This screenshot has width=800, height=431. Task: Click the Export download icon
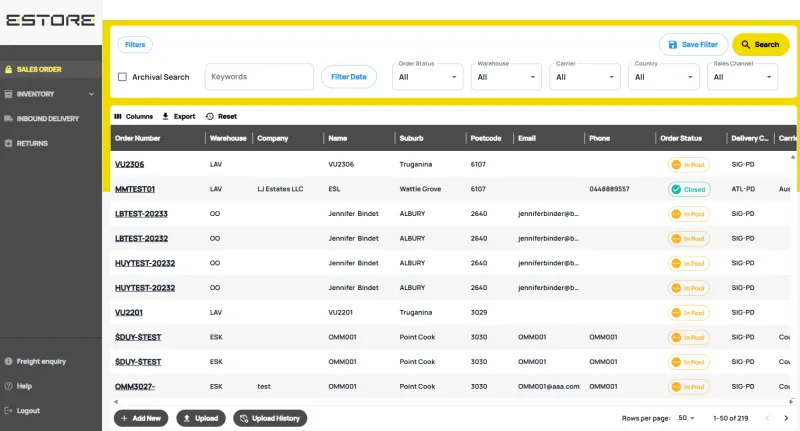165,116
